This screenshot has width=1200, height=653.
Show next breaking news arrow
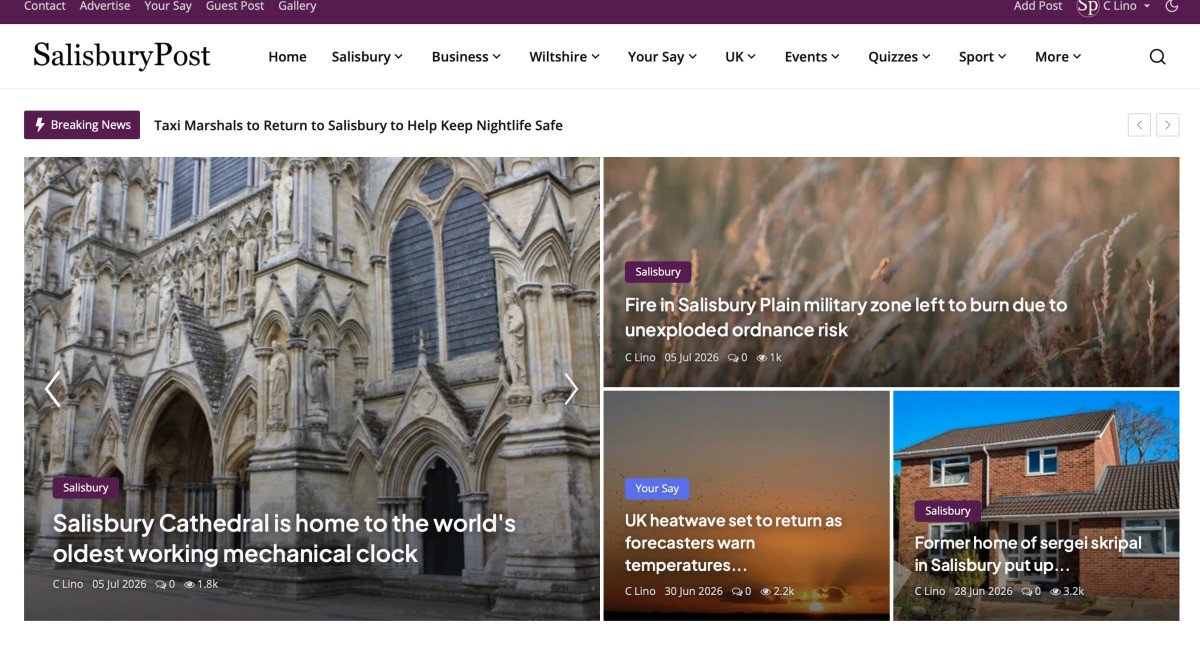click(1167, 125)
